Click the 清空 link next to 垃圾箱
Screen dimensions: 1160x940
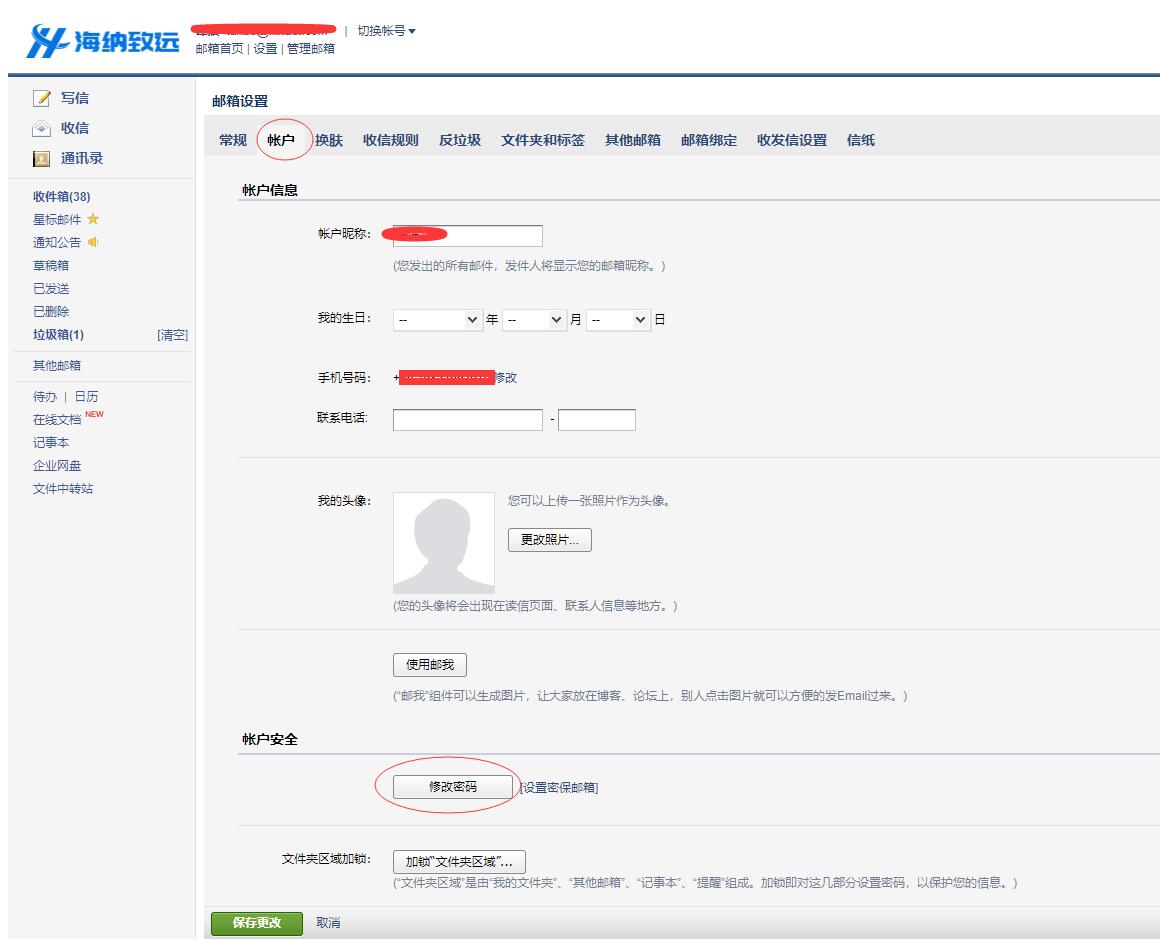(x=173, y=335)
